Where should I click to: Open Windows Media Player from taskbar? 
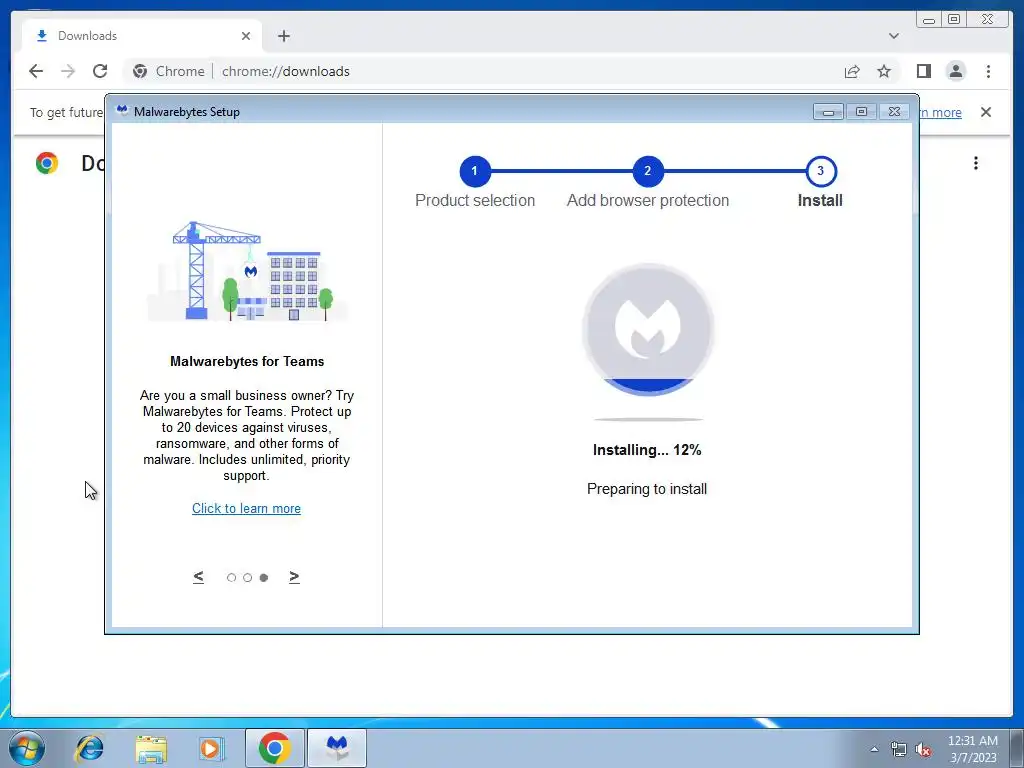click(212, 748)
